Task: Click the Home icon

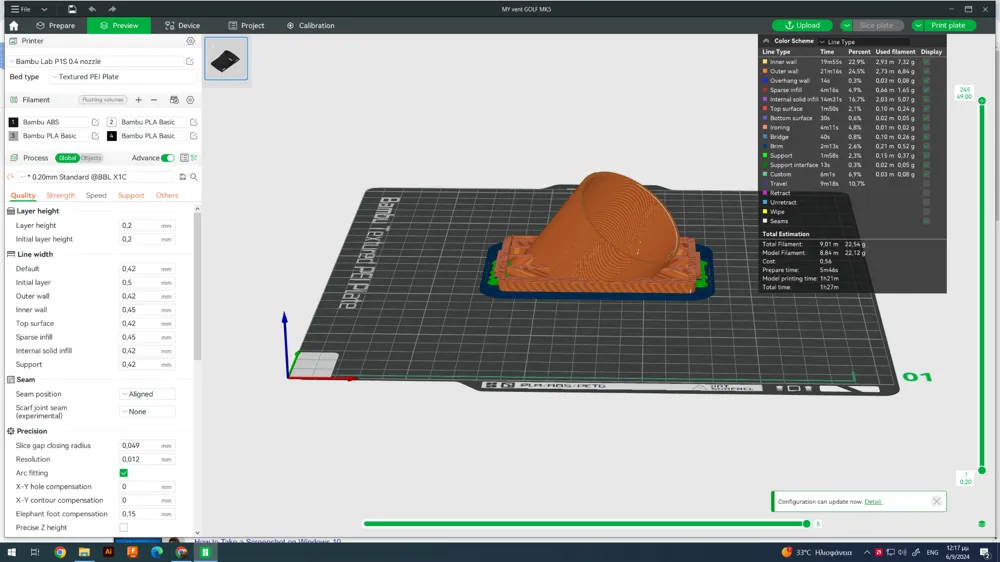Action: pyautogui.click(x=13, y=26)
